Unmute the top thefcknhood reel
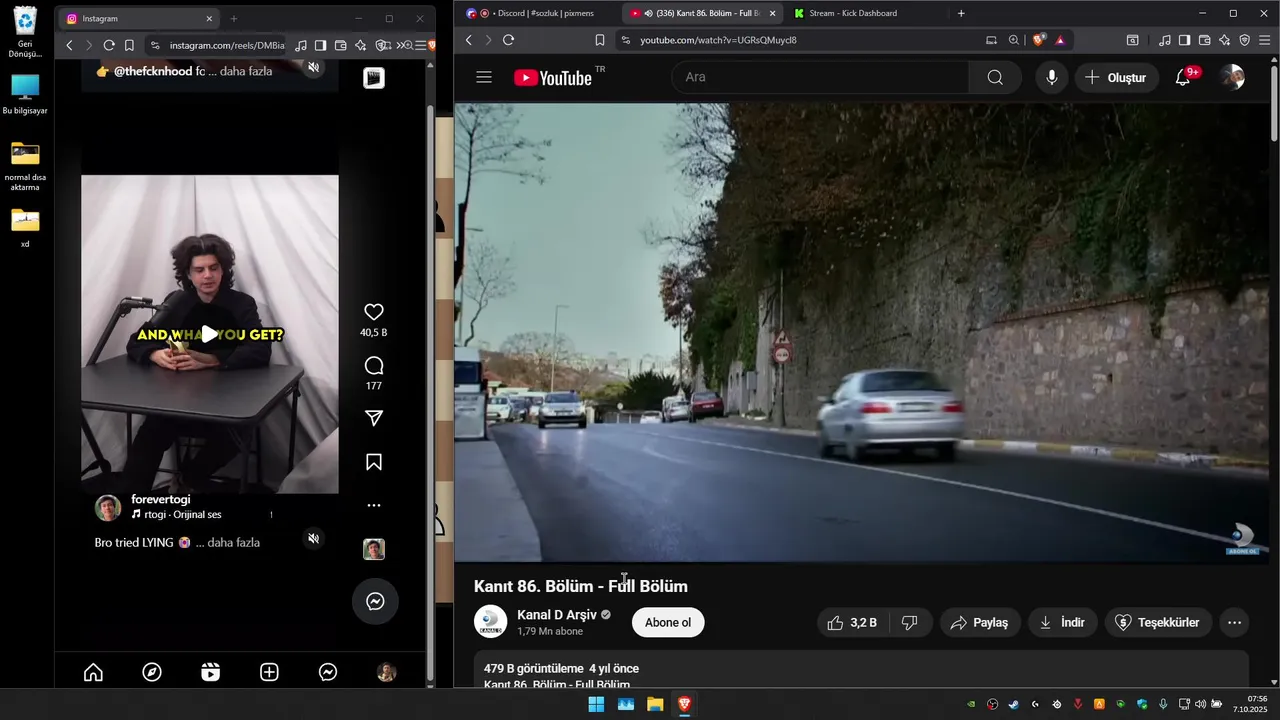This screenshot has width=1280, height=720. coord(313,67)
